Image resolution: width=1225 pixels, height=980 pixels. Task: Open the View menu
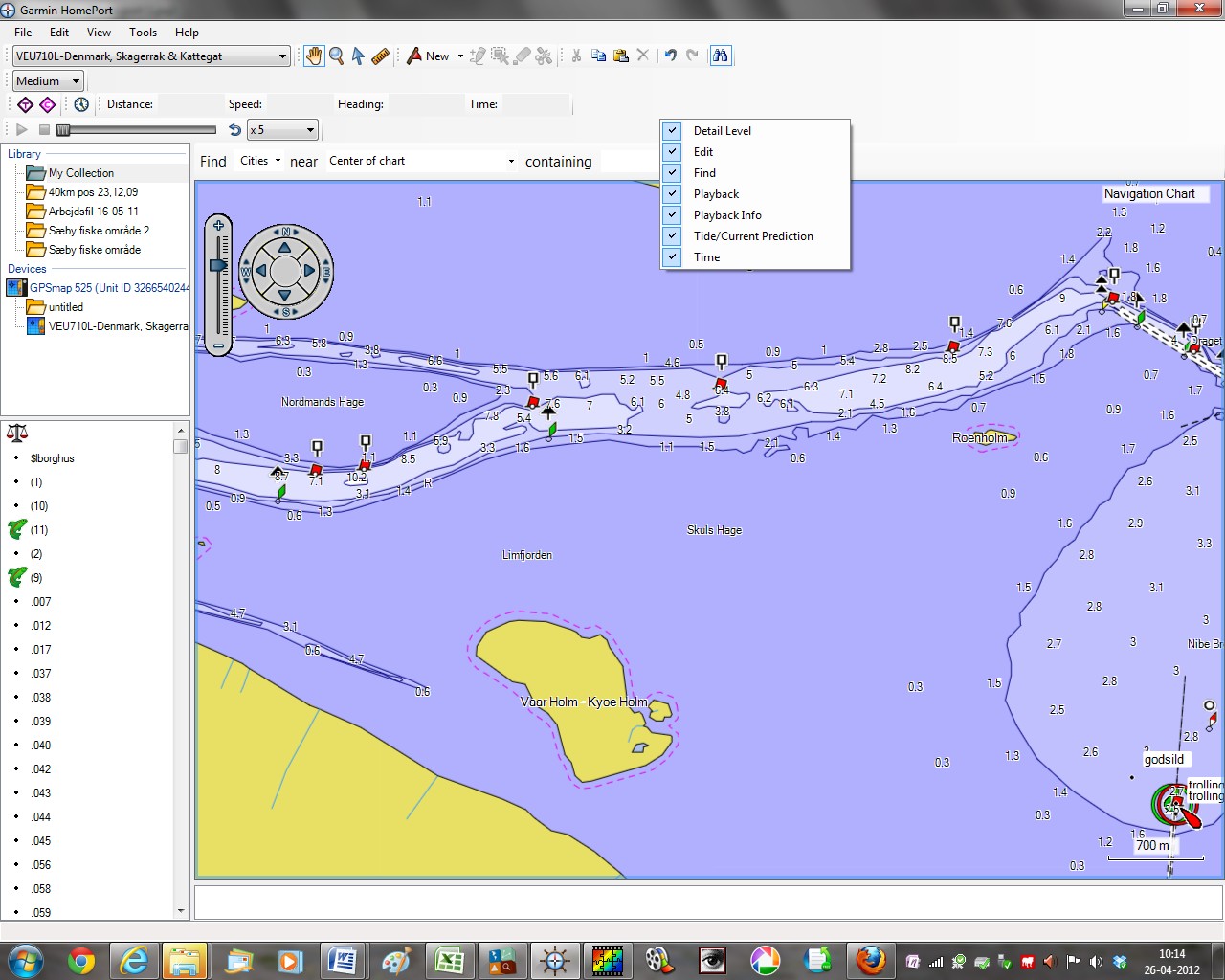pos(99,32)
